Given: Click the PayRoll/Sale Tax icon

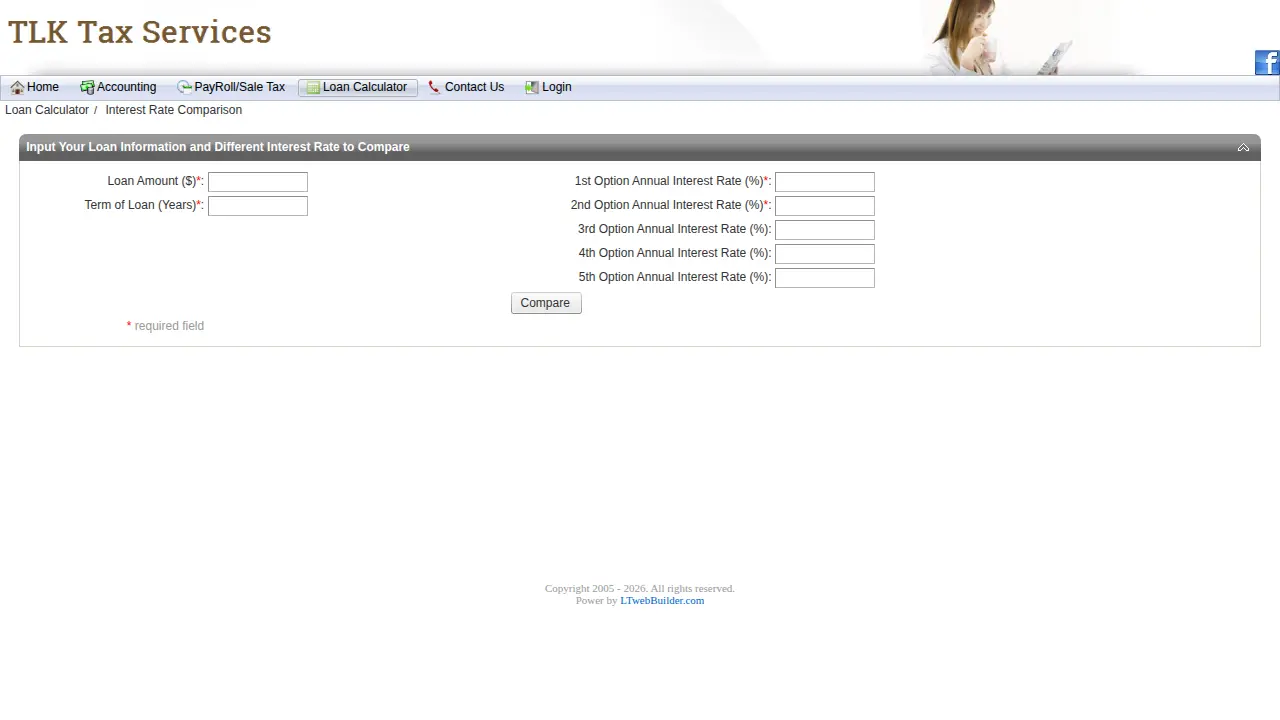Looking at the screenshot, I should [185, 88].
